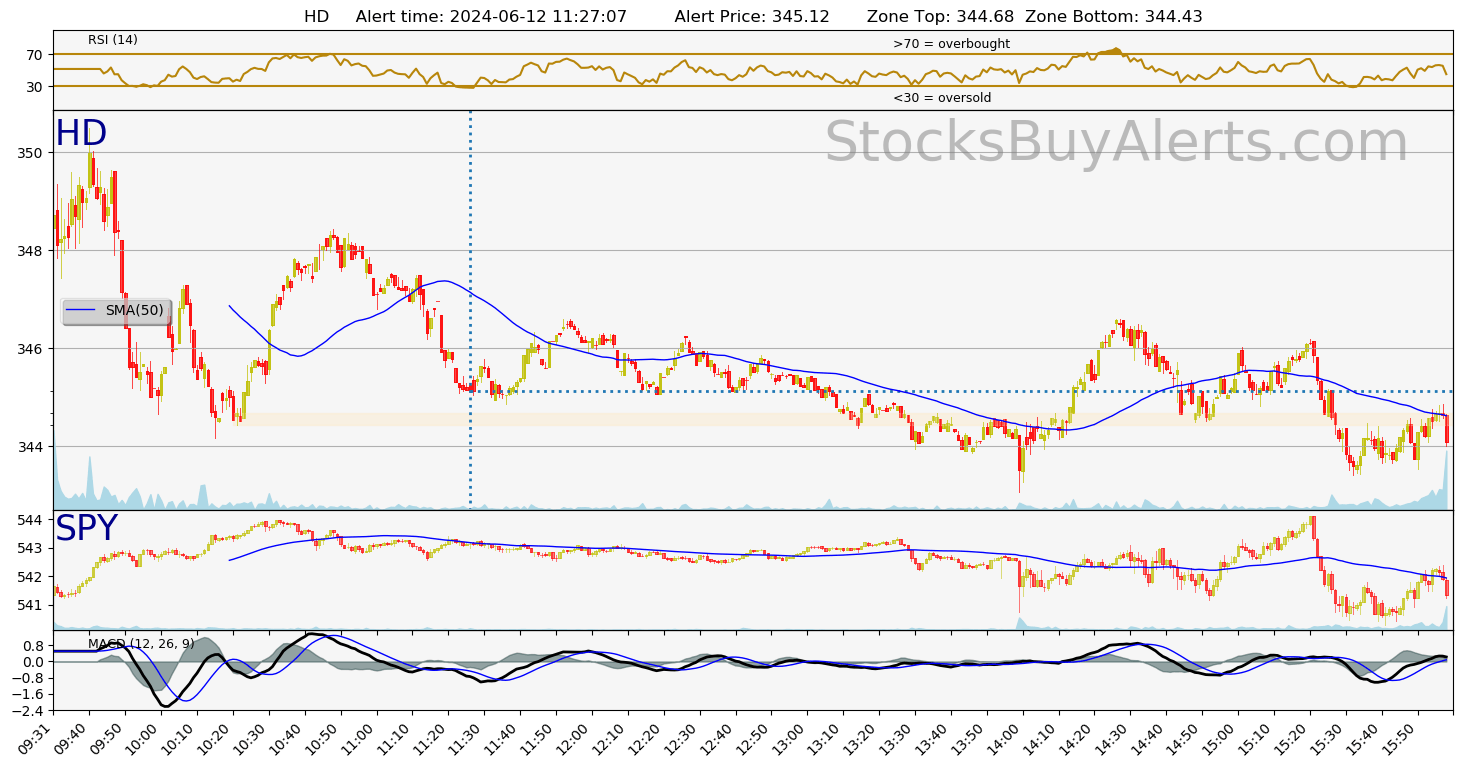The width and height of the screenshot is (1468, 768).
Task: Click the '<30 = oversold' annotation
Action: click(942, 98)
